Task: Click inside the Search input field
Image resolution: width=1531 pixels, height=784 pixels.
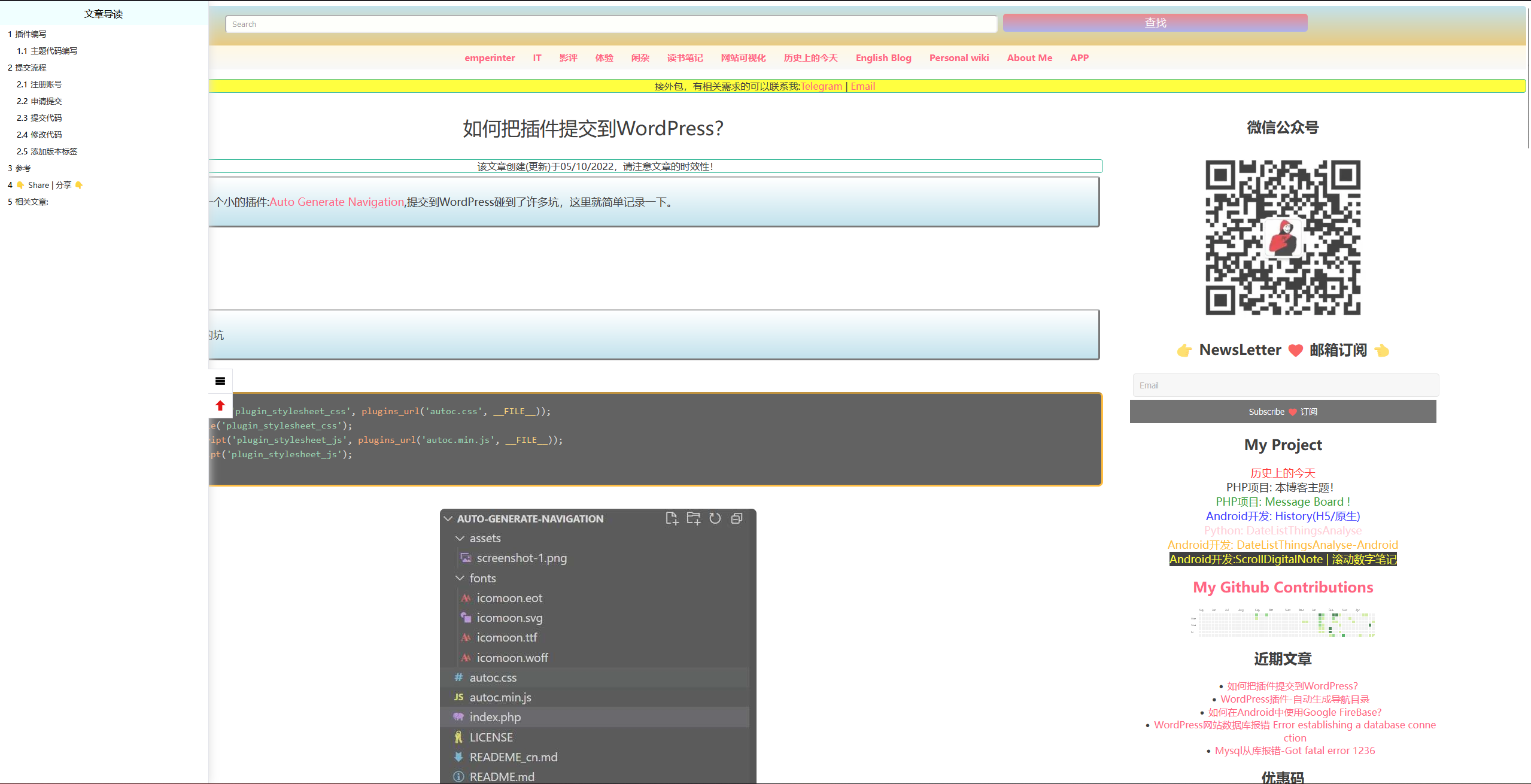Action: click(611, 24)
